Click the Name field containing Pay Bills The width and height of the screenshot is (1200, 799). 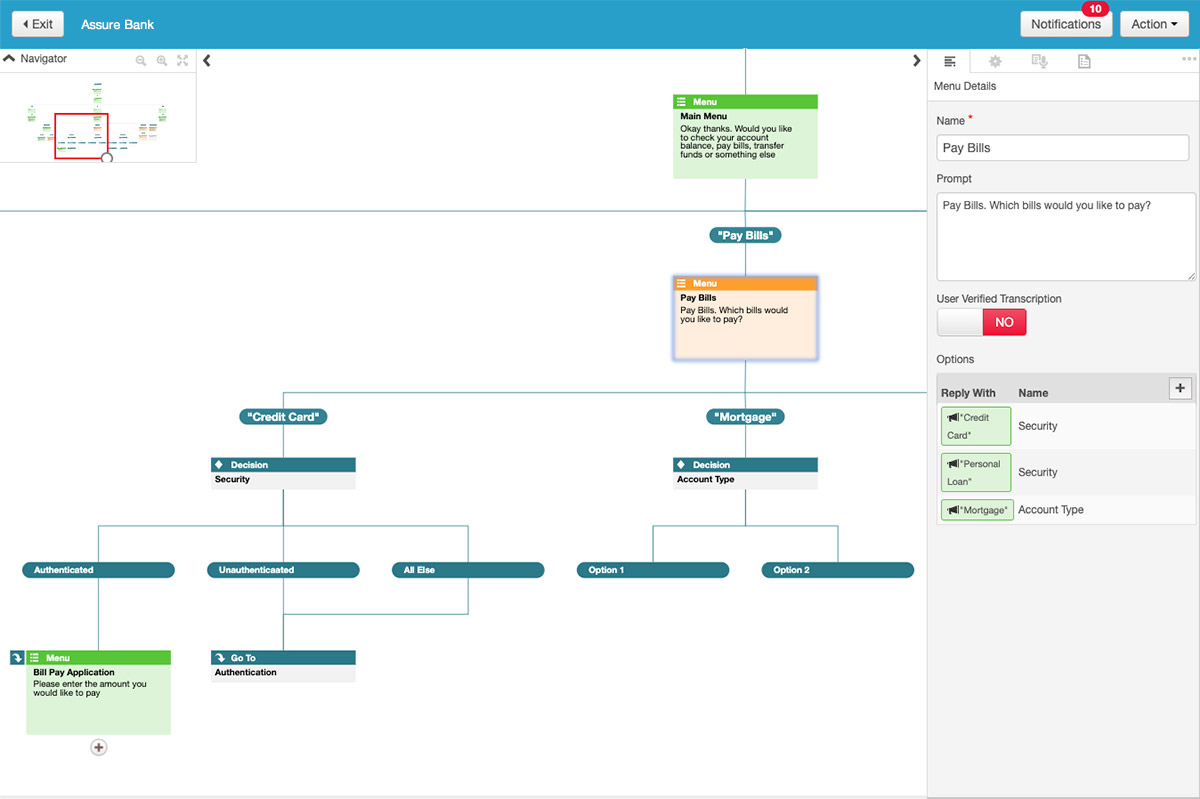(x=1062, y=148)
